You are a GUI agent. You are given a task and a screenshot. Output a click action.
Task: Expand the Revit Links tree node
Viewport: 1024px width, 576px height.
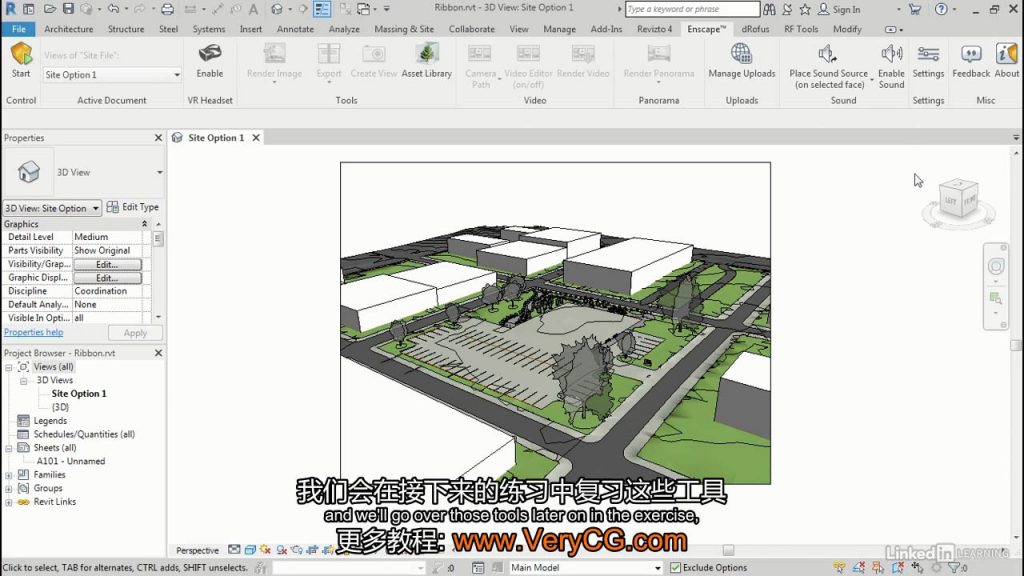(x=9, y=502)
